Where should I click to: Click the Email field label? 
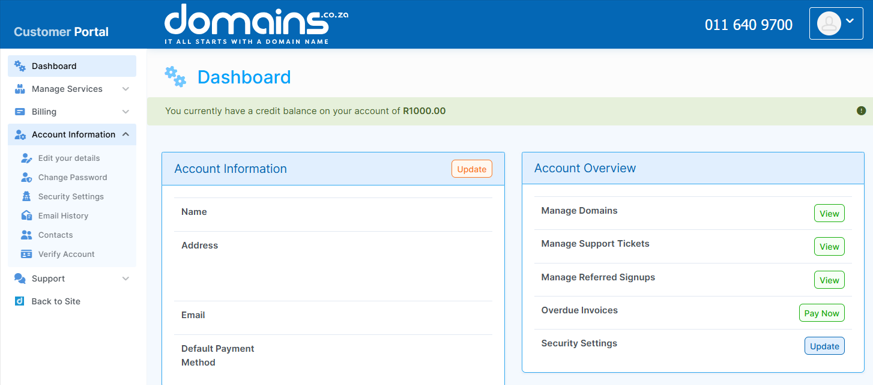193,315
